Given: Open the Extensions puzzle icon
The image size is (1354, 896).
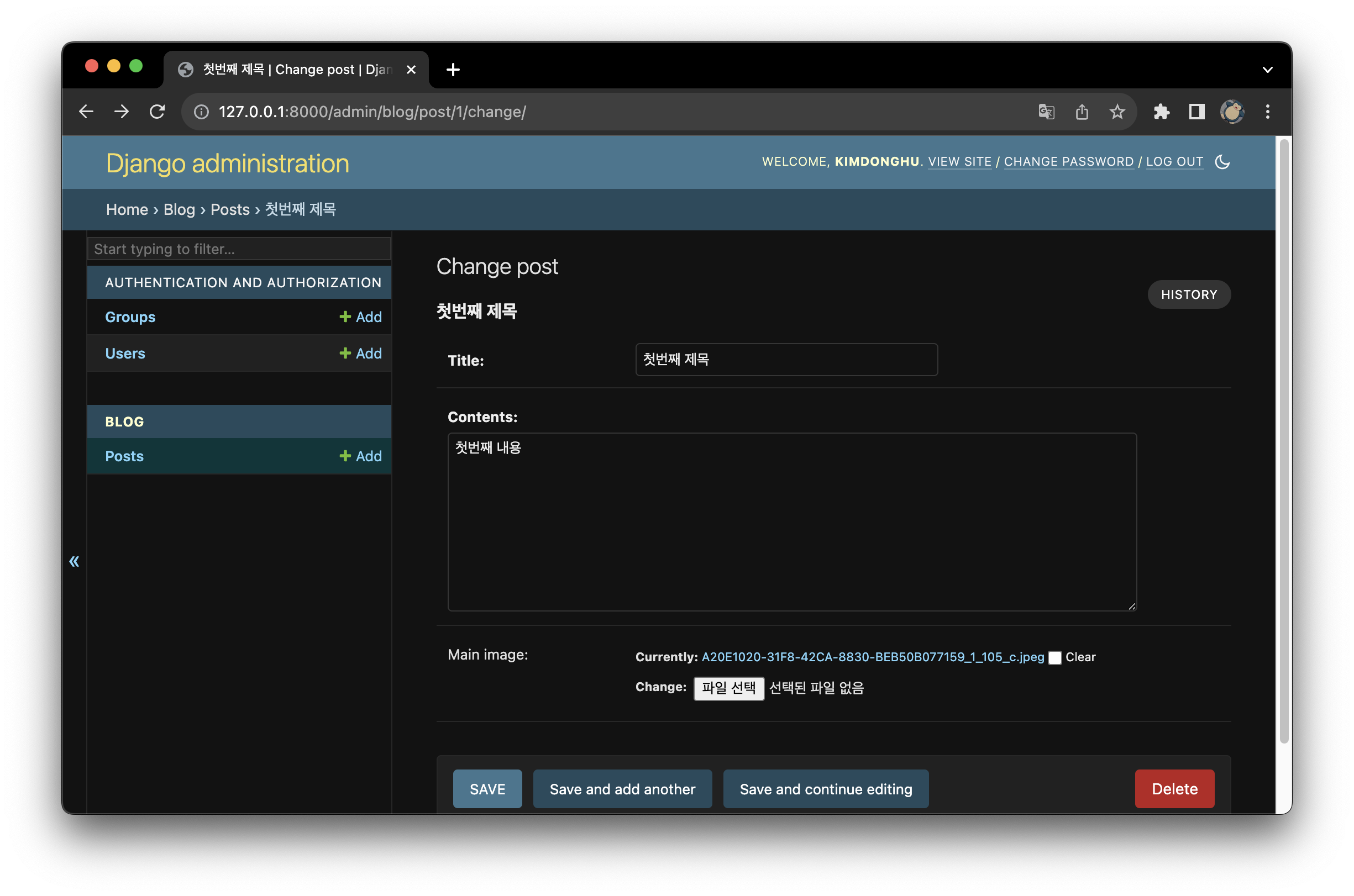Looking at the screenshot, I should (1161, 112).
